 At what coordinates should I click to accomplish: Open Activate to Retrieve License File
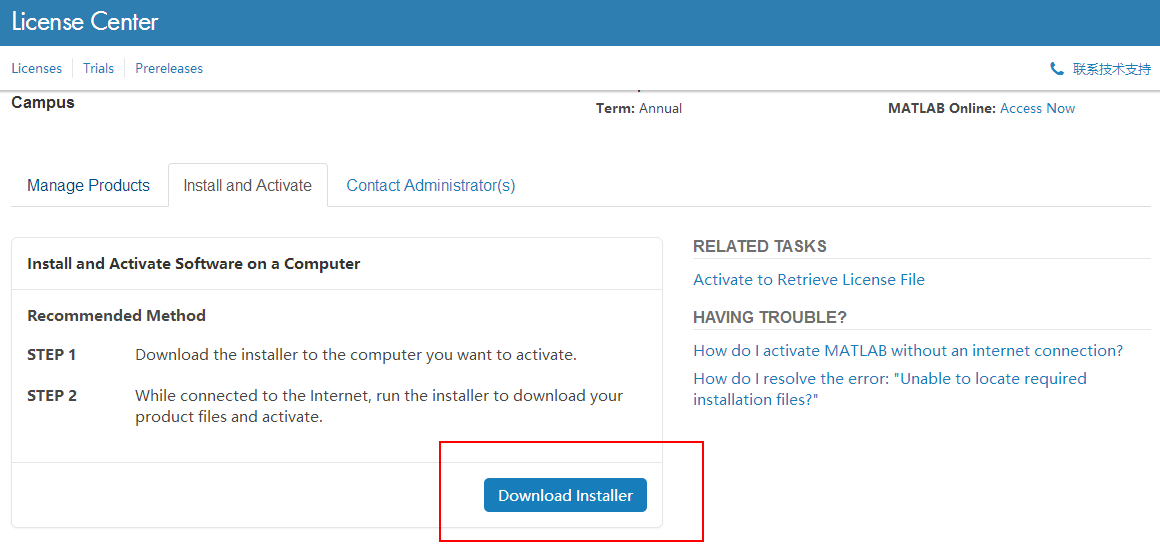809,280
